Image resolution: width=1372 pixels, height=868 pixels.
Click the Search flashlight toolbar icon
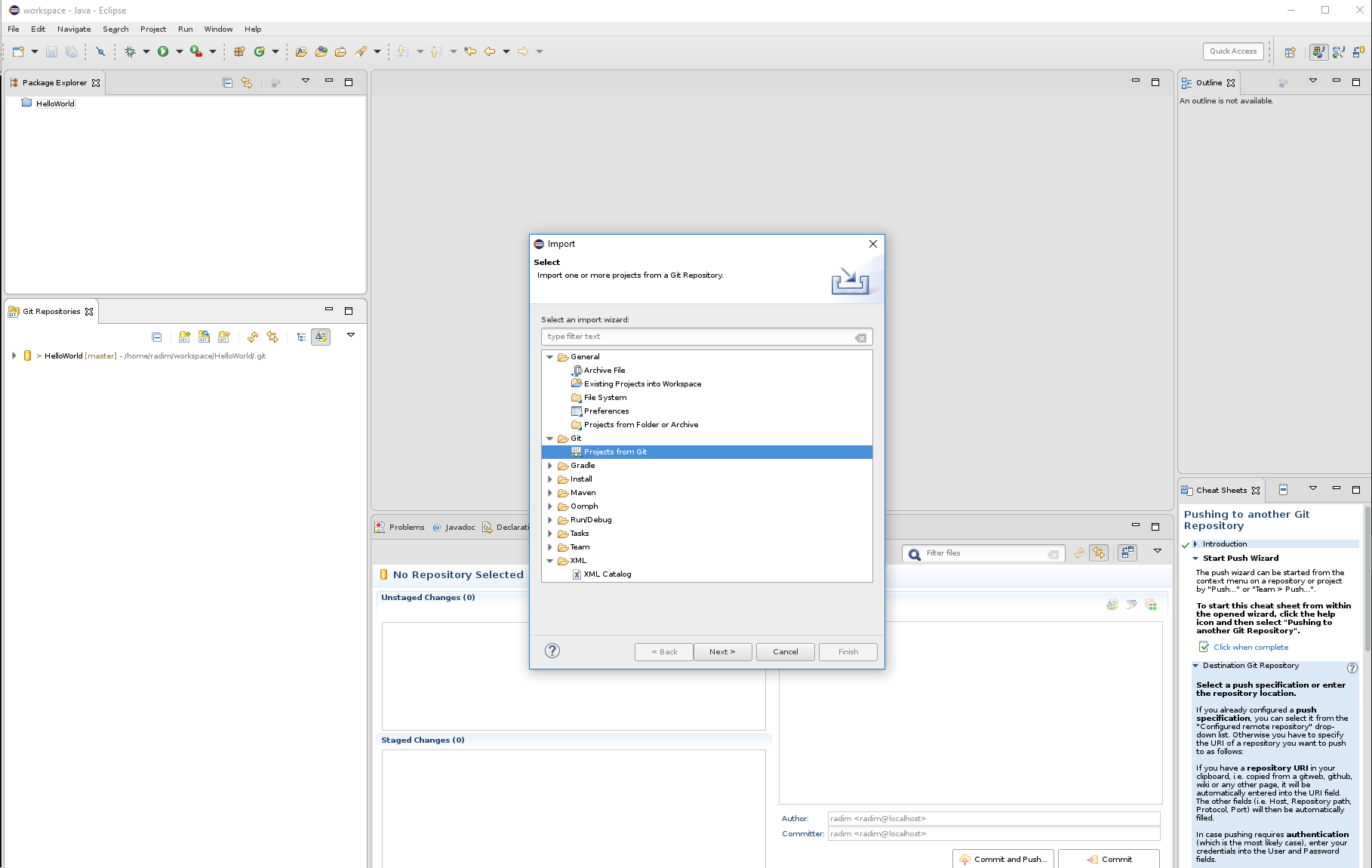(361, 51)
